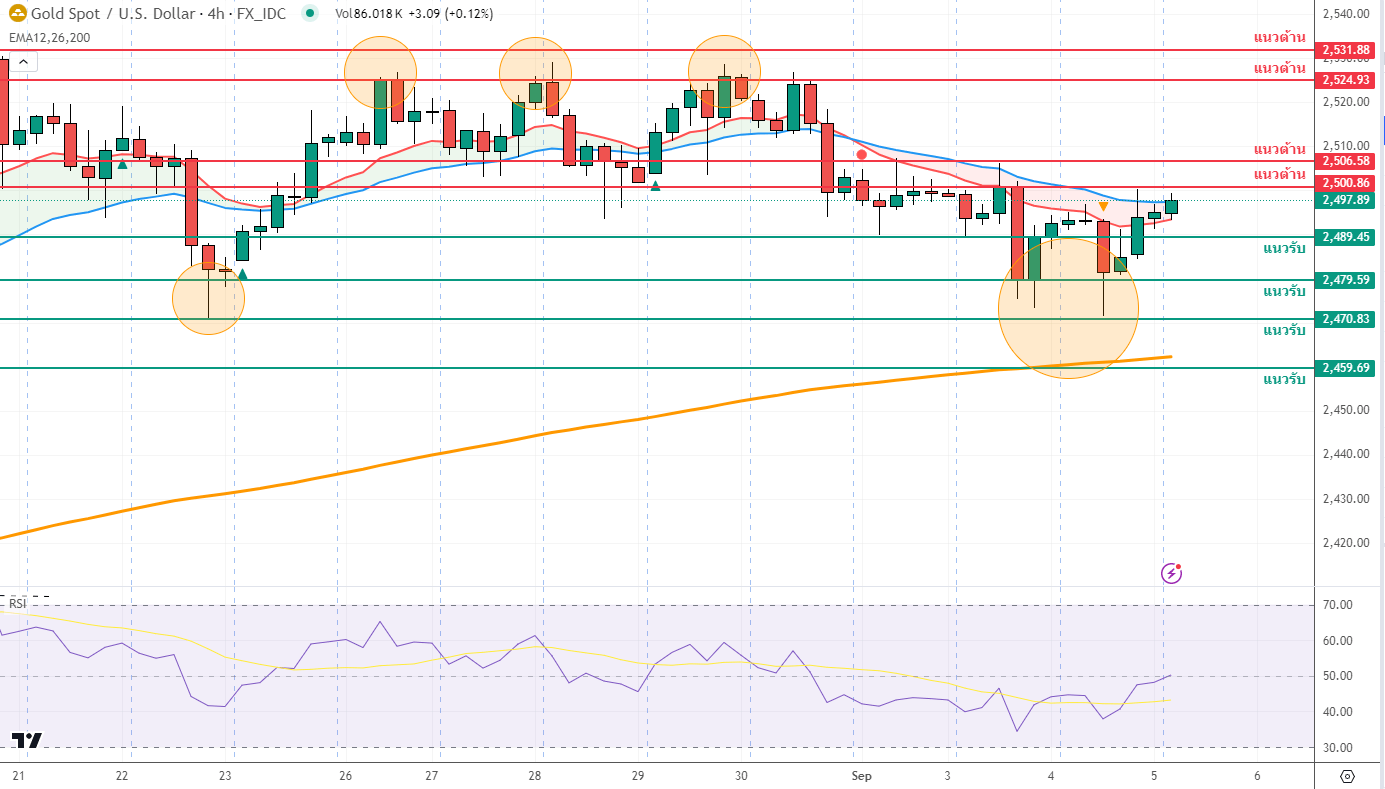Image resolution: width=1385 pixels, height=789 pixels.
Task: Click the 2,470.83 support price tag
Action: tap(1345, 319)
